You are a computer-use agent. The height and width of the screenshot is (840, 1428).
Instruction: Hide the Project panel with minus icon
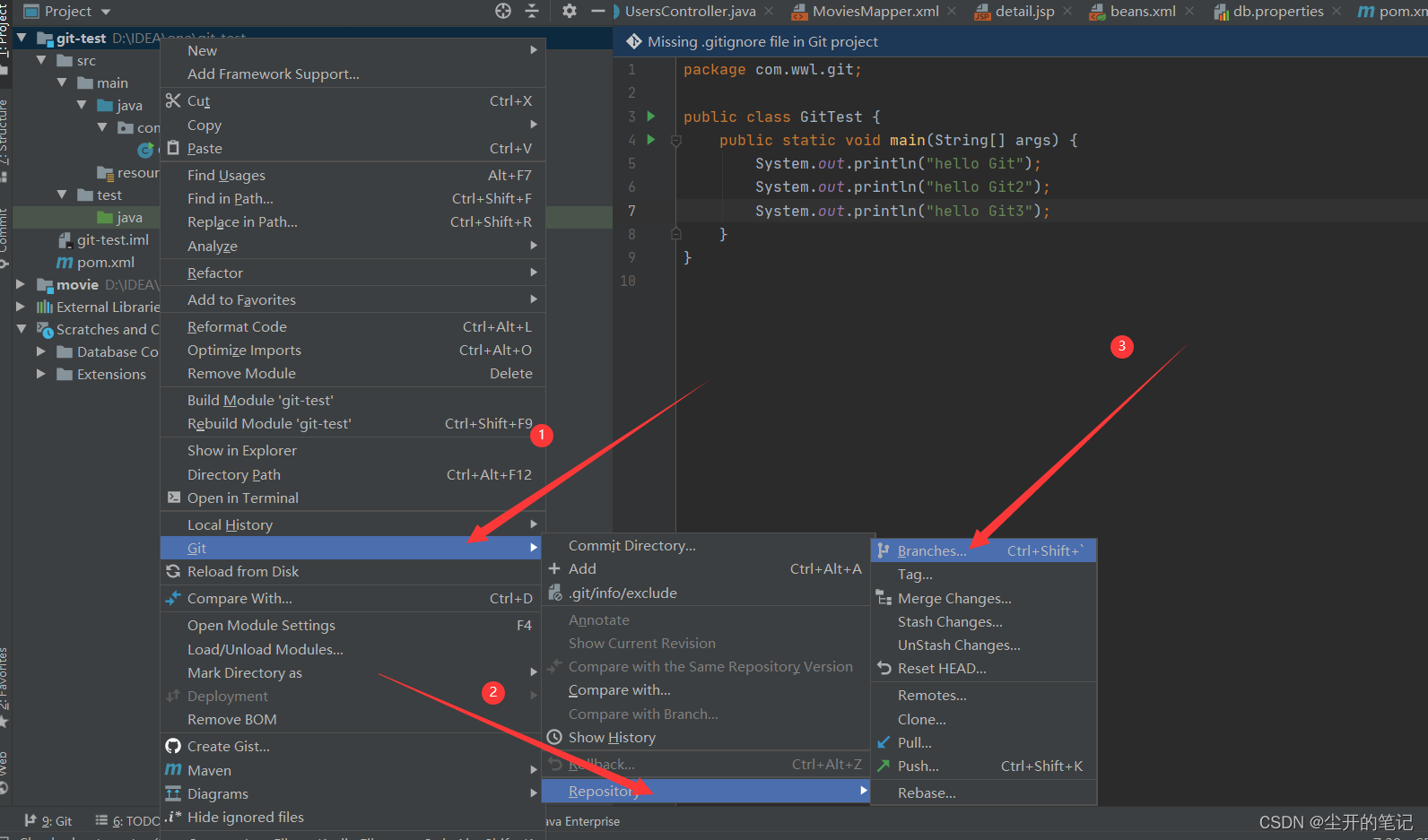click(598, 11)
